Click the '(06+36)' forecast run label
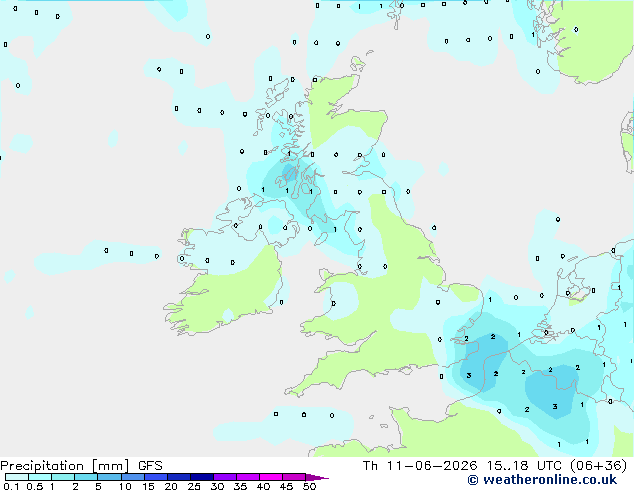Image resolution: width=634 pixels, height=490 pixels. (x=598, y=466)
